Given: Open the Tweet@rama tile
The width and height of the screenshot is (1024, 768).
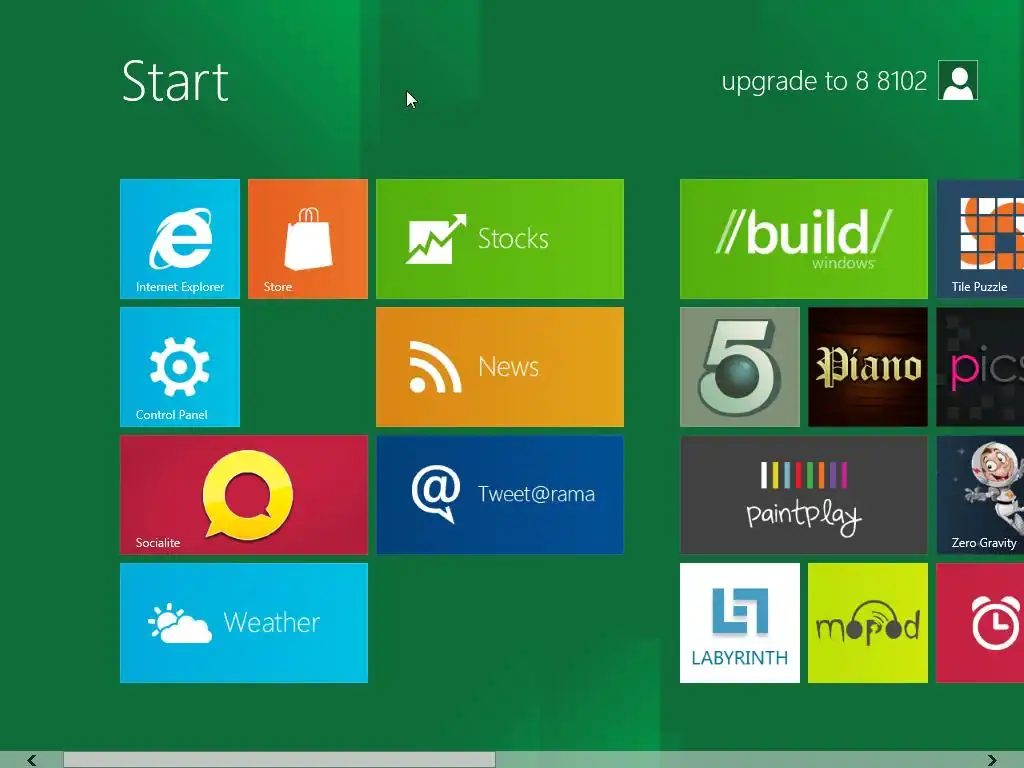Looking at the screenshot, I should [x=500, y=495].
